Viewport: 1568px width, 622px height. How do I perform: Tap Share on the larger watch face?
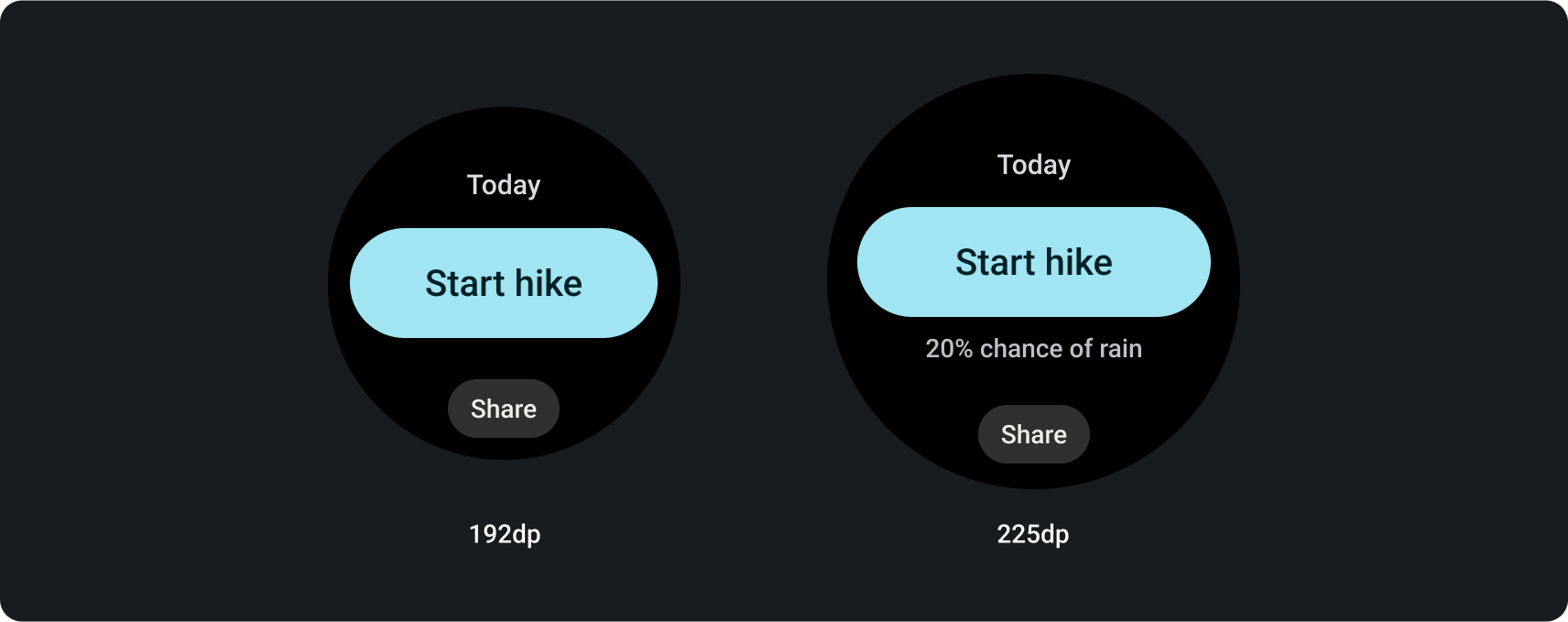click(x=1033, y=434)
